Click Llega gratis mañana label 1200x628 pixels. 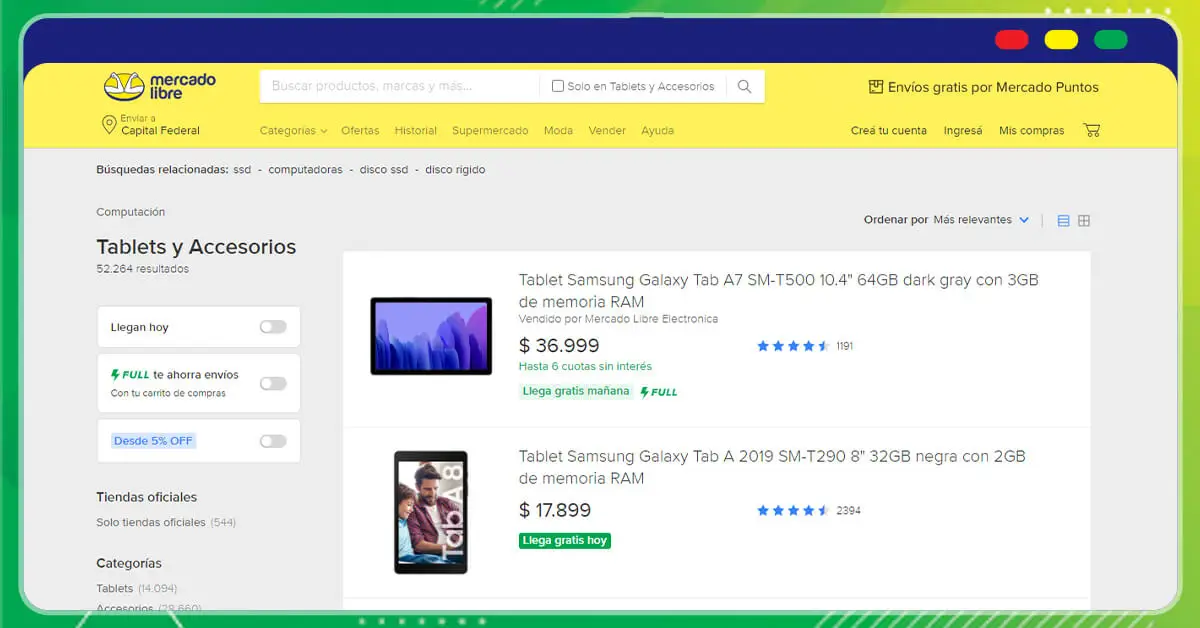click(x=576, y=391)
